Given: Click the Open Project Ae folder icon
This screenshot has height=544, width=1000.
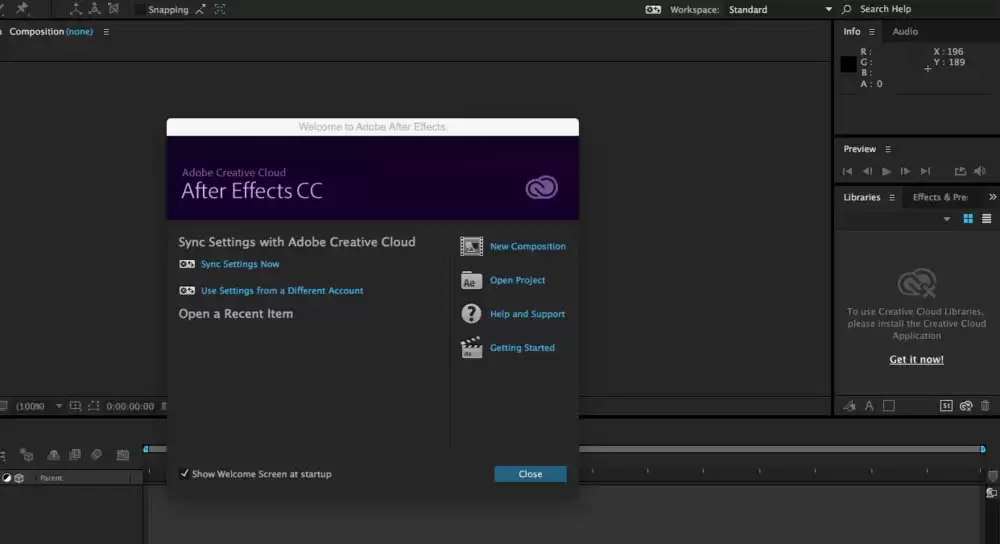Looking at the screenshot, I should (x=471, y=280).
